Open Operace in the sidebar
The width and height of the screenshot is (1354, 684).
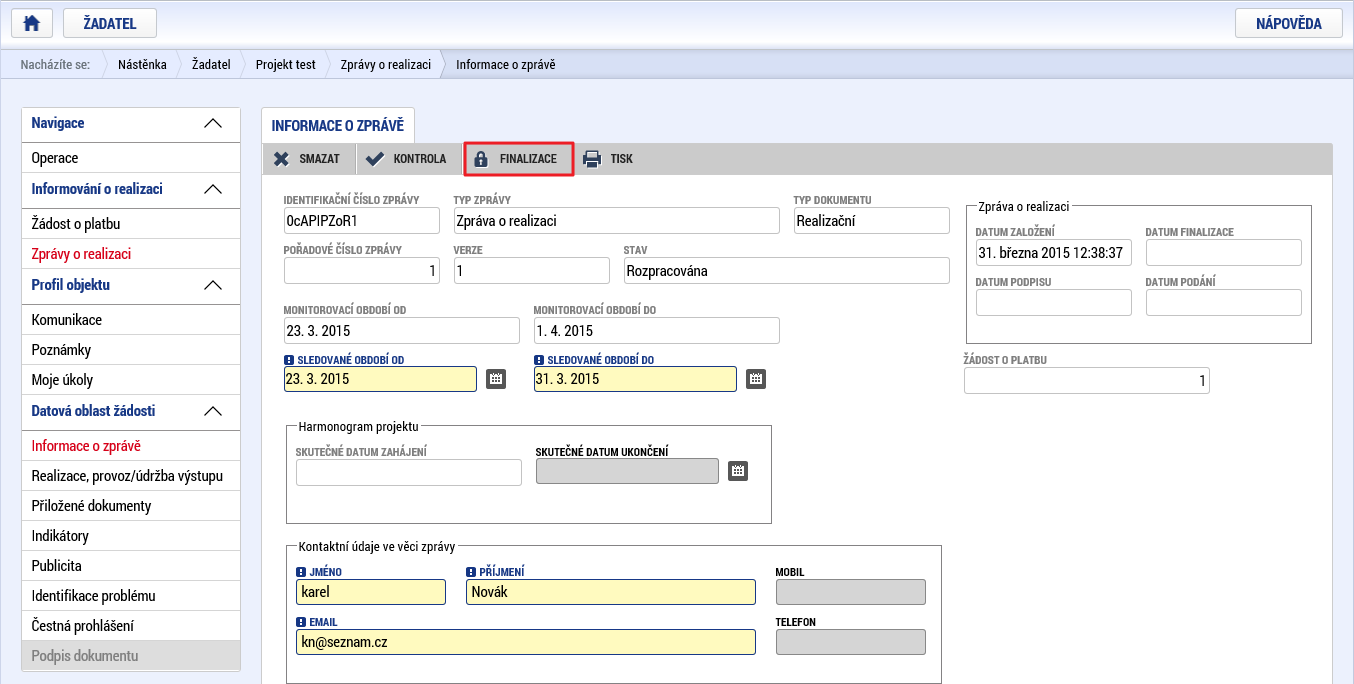(x=131, y=158)
